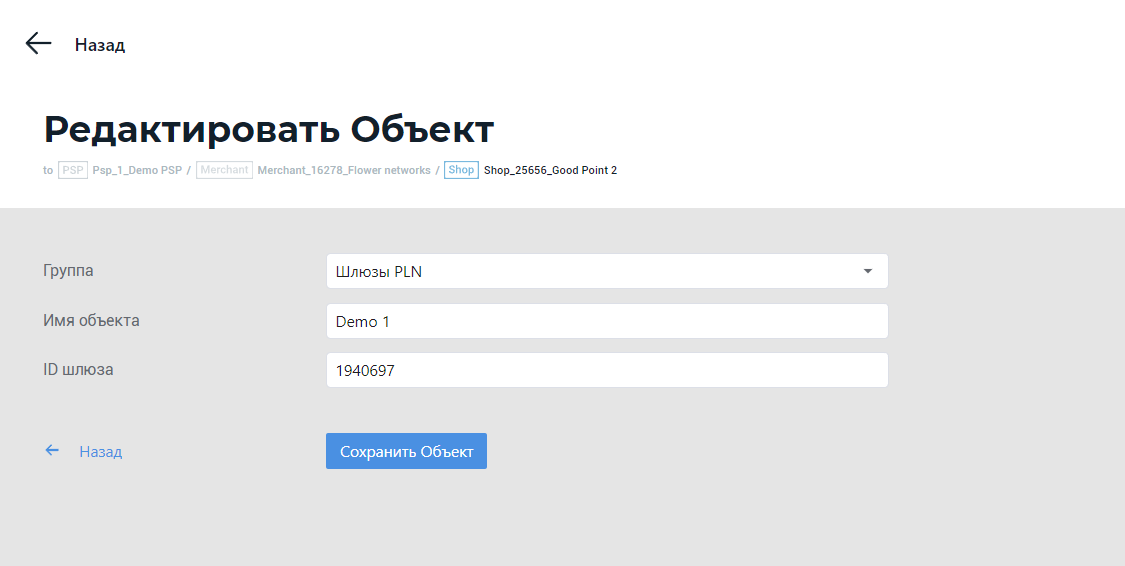Click the top 'Назад' header text
The image size is (1125, 566).
point(100,45)
